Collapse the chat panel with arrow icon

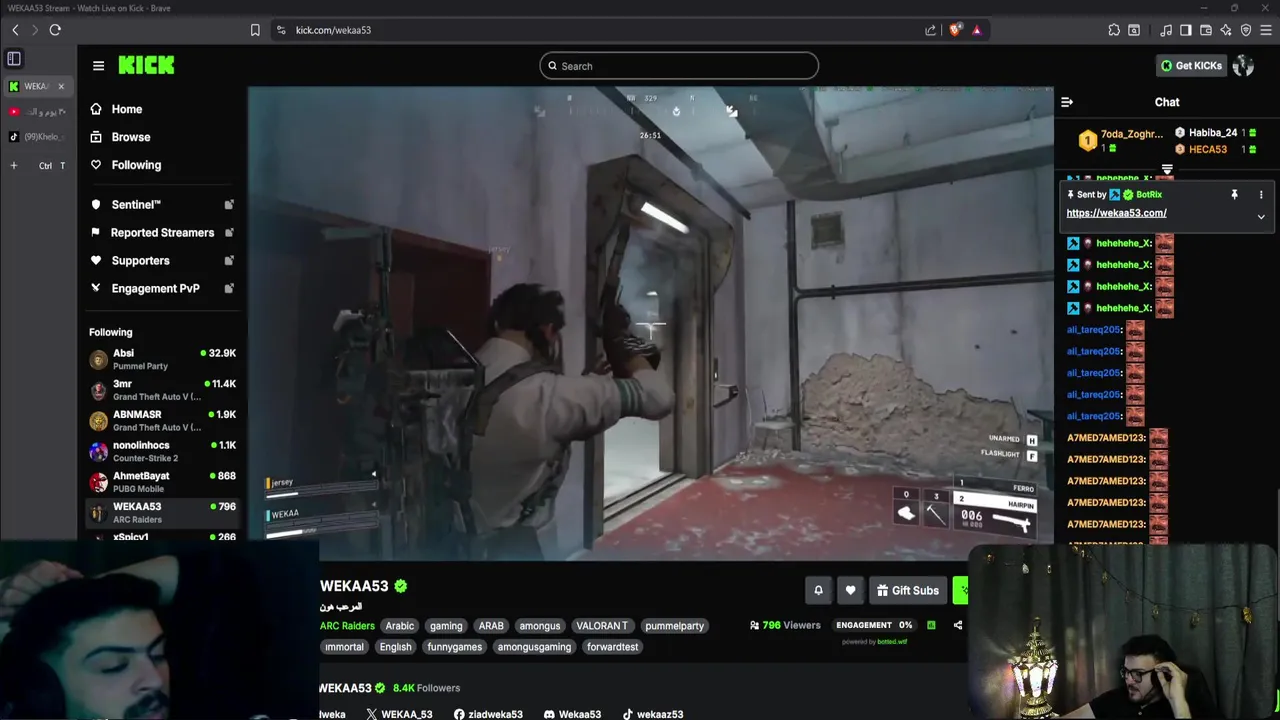click(x=1067, y=102)
